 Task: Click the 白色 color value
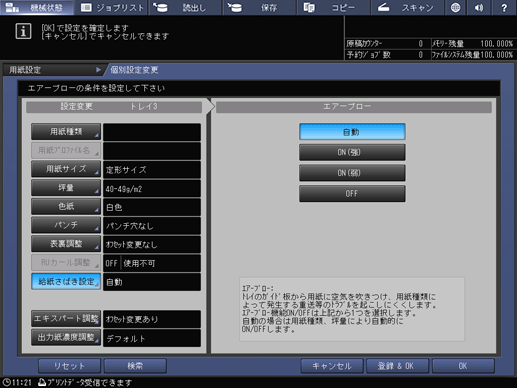(x=152, y=207)
